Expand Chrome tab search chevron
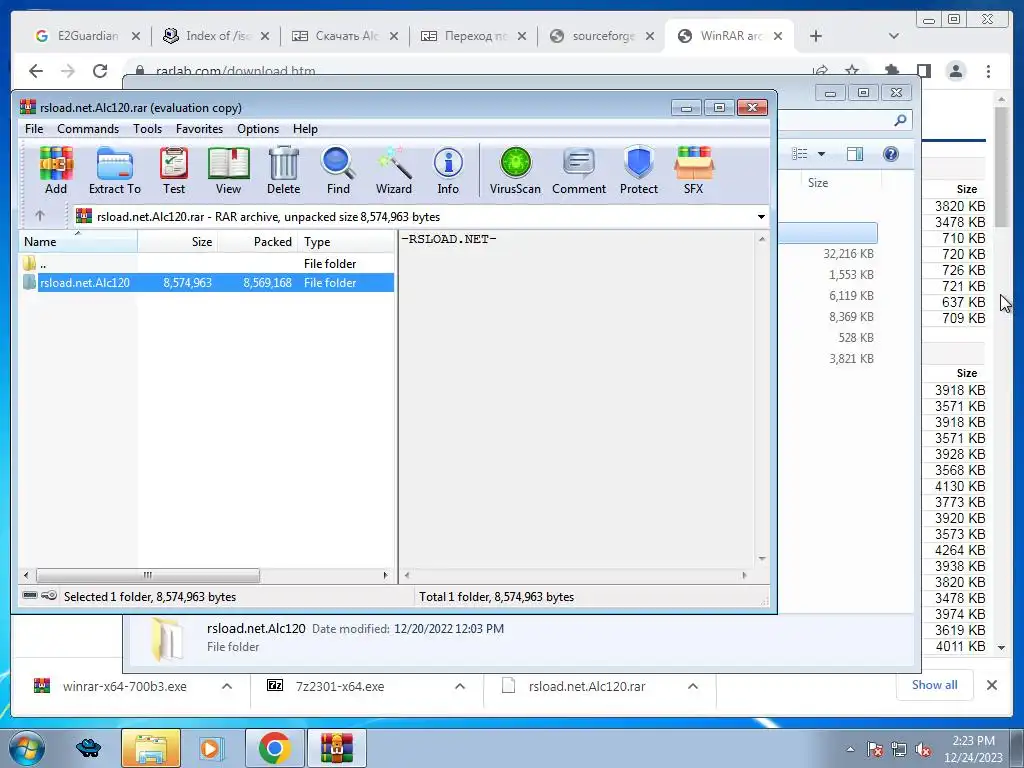1024x768 pixels. 894,36
